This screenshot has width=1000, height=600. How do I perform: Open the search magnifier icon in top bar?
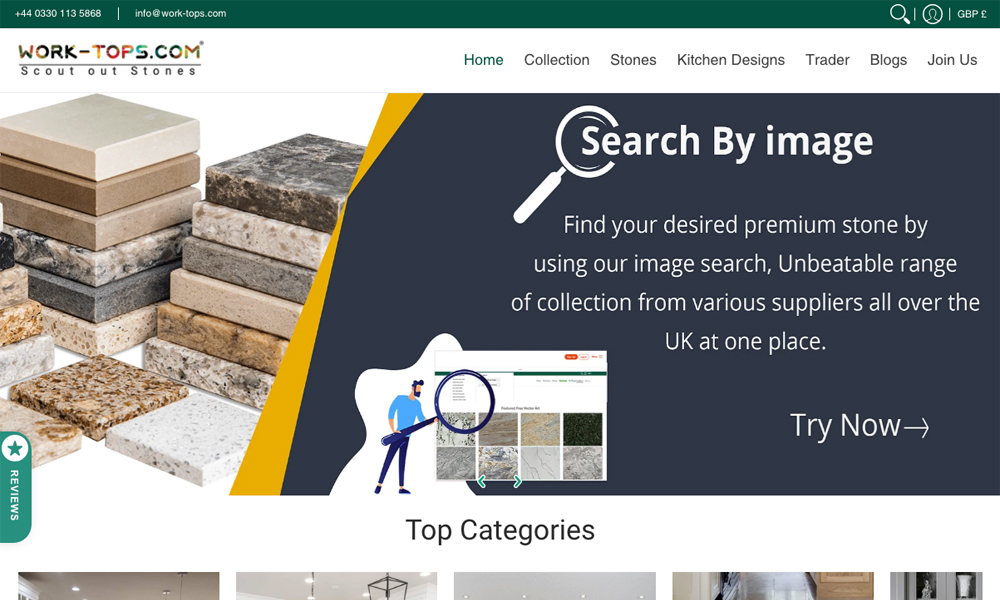[899, 14]
